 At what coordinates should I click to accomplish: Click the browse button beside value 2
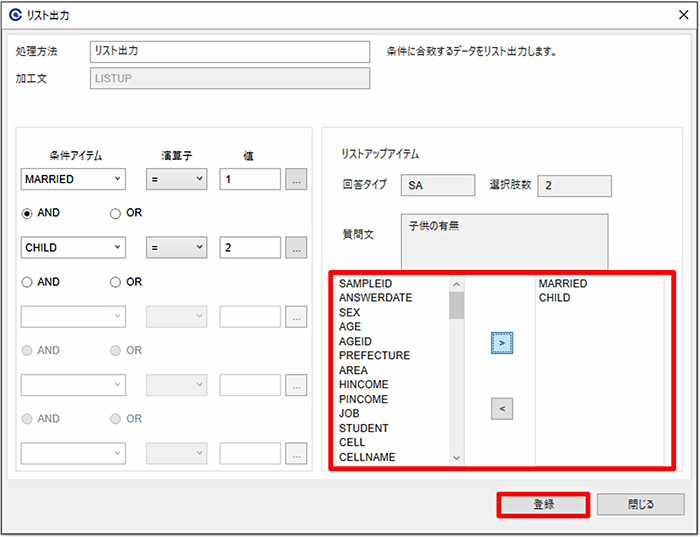[x=296, y=247]
